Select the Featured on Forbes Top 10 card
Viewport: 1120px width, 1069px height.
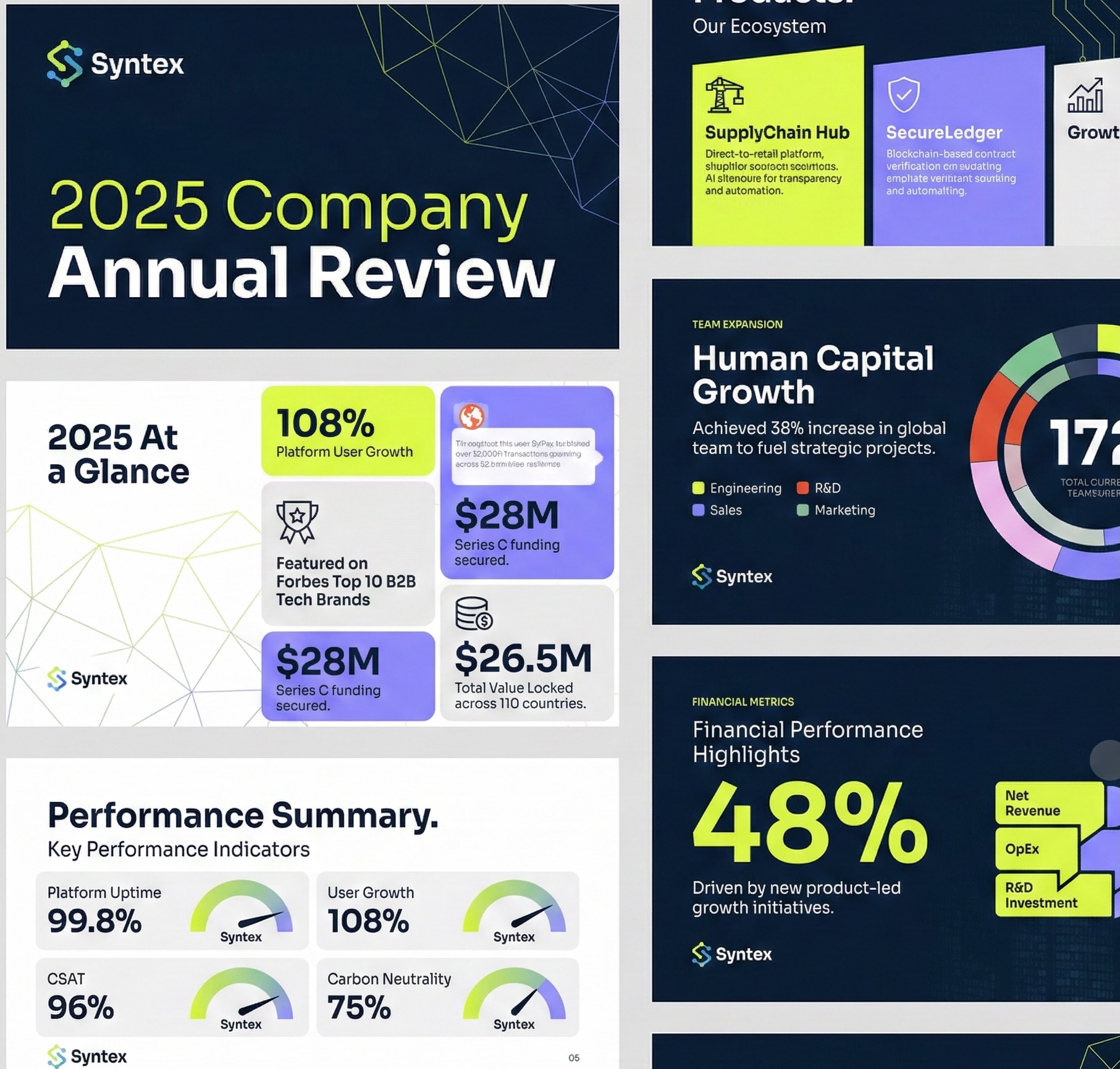click(x=348, y=554)
